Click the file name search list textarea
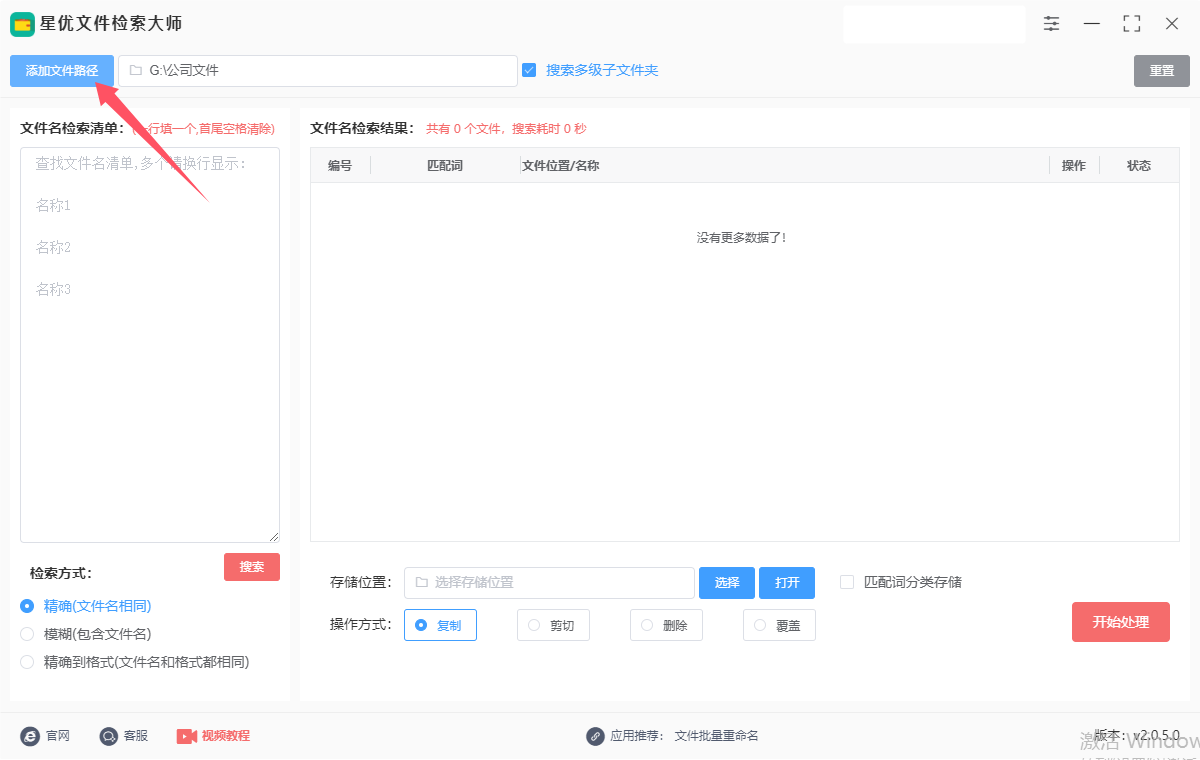The height and width of the screenshot is (760, 1200). [x=150, y=345]
